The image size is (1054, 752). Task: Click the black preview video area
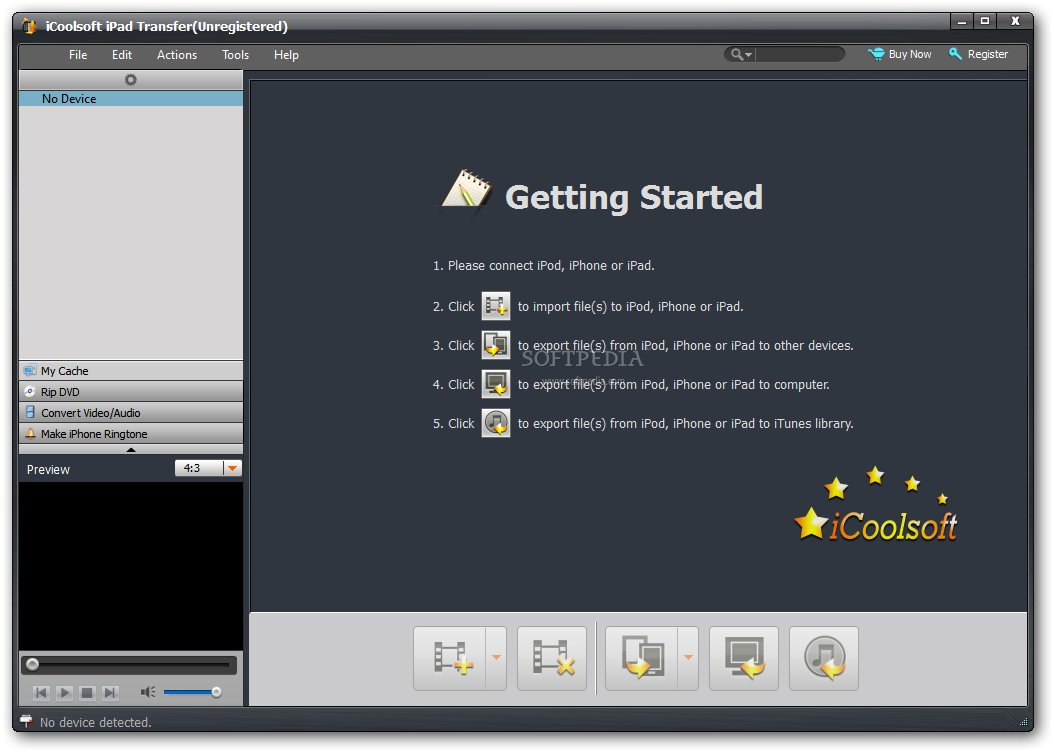click(x=131, y=566)
